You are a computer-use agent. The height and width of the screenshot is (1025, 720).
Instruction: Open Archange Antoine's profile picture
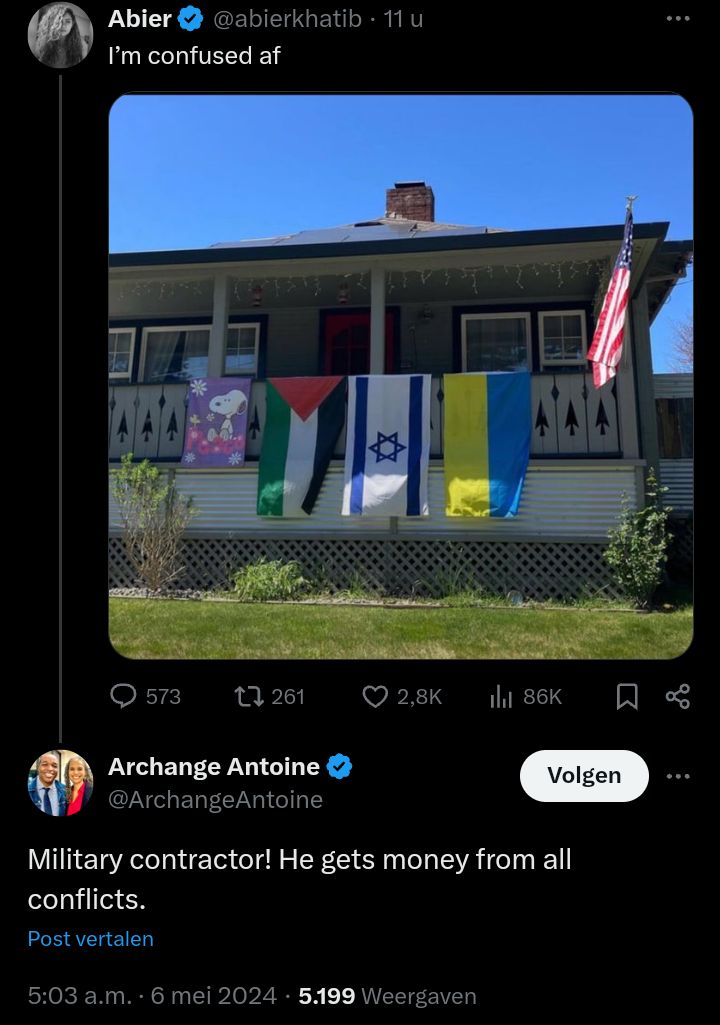pos(60,782)
